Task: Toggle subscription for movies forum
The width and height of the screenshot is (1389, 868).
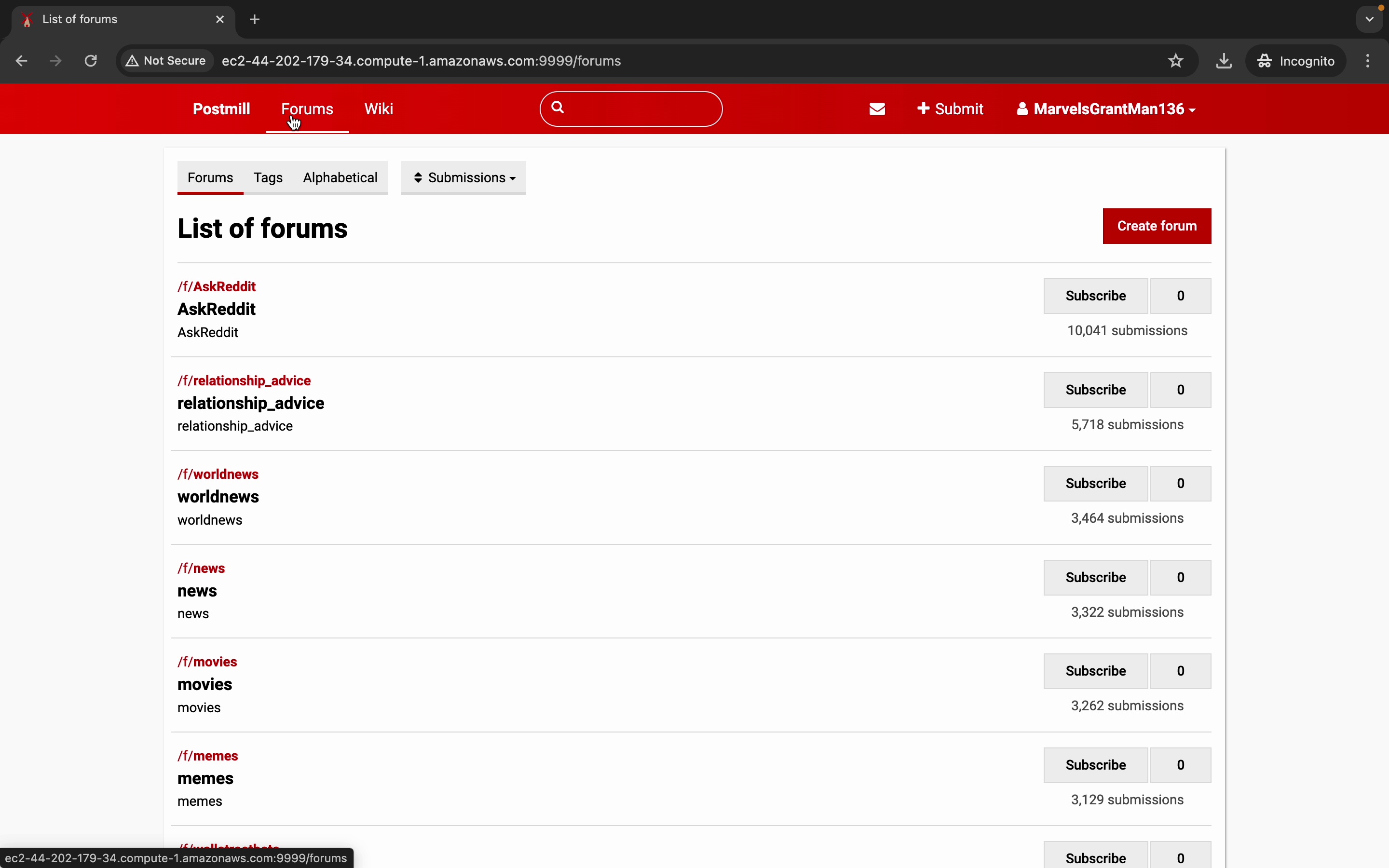Action: (x=1095, y=671)
